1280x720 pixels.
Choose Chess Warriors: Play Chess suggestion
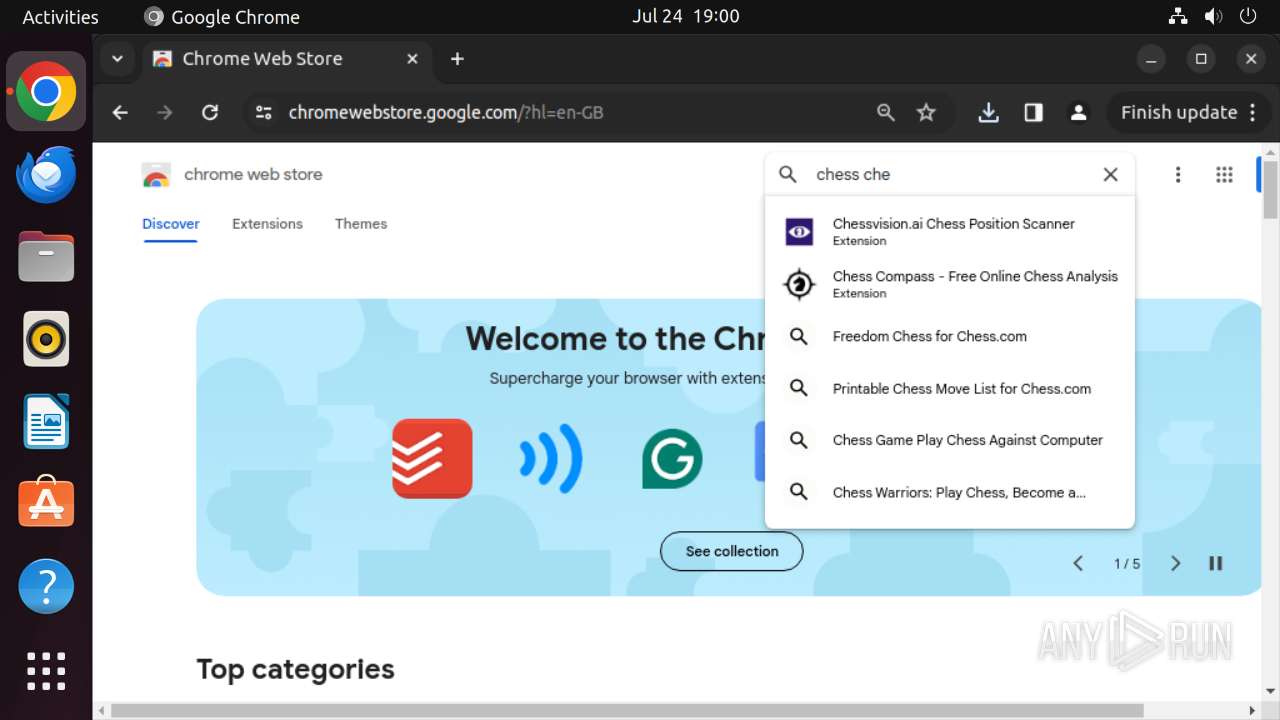[950, 492]
